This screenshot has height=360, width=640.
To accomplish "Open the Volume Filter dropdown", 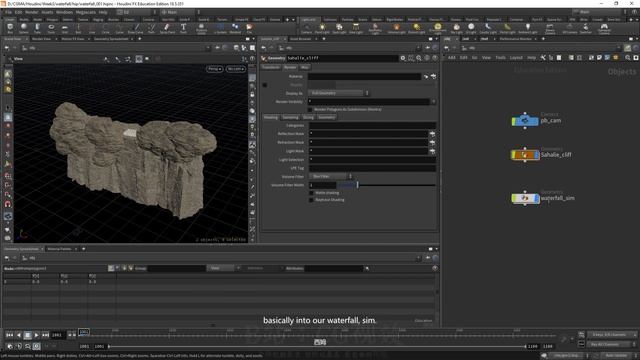I will (331, 176).
